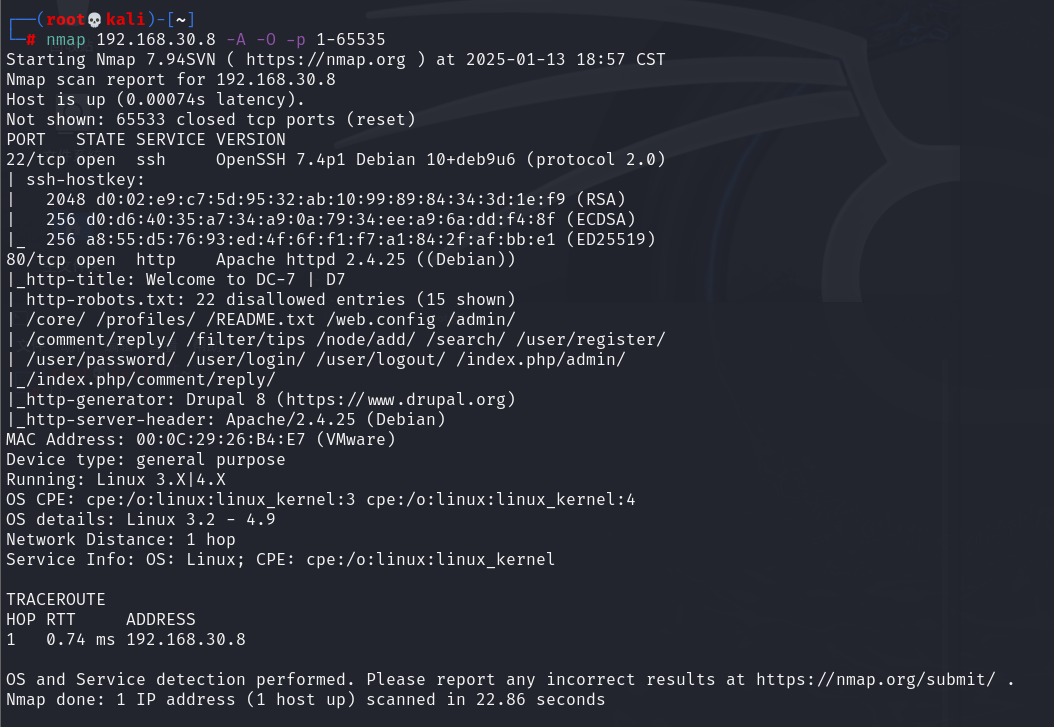Click the 22/tcp open ssh line
This screenshot has height=727, width=1054.
click(x=336, y=160)
